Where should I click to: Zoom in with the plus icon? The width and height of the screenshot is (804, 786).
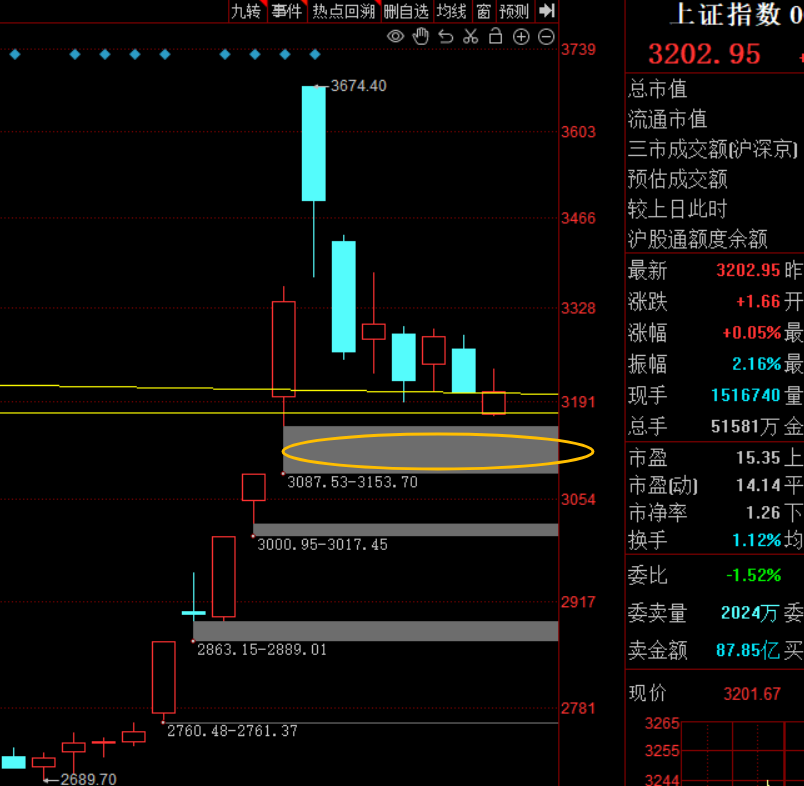click(521, 37)
